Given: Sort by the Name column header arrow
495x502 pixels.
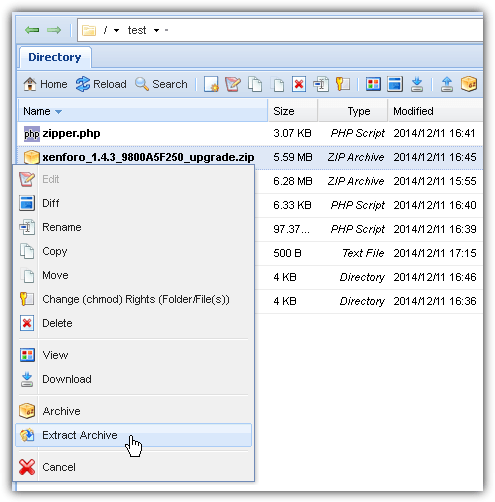Looking at the screenshot, I should coord(58,112).
